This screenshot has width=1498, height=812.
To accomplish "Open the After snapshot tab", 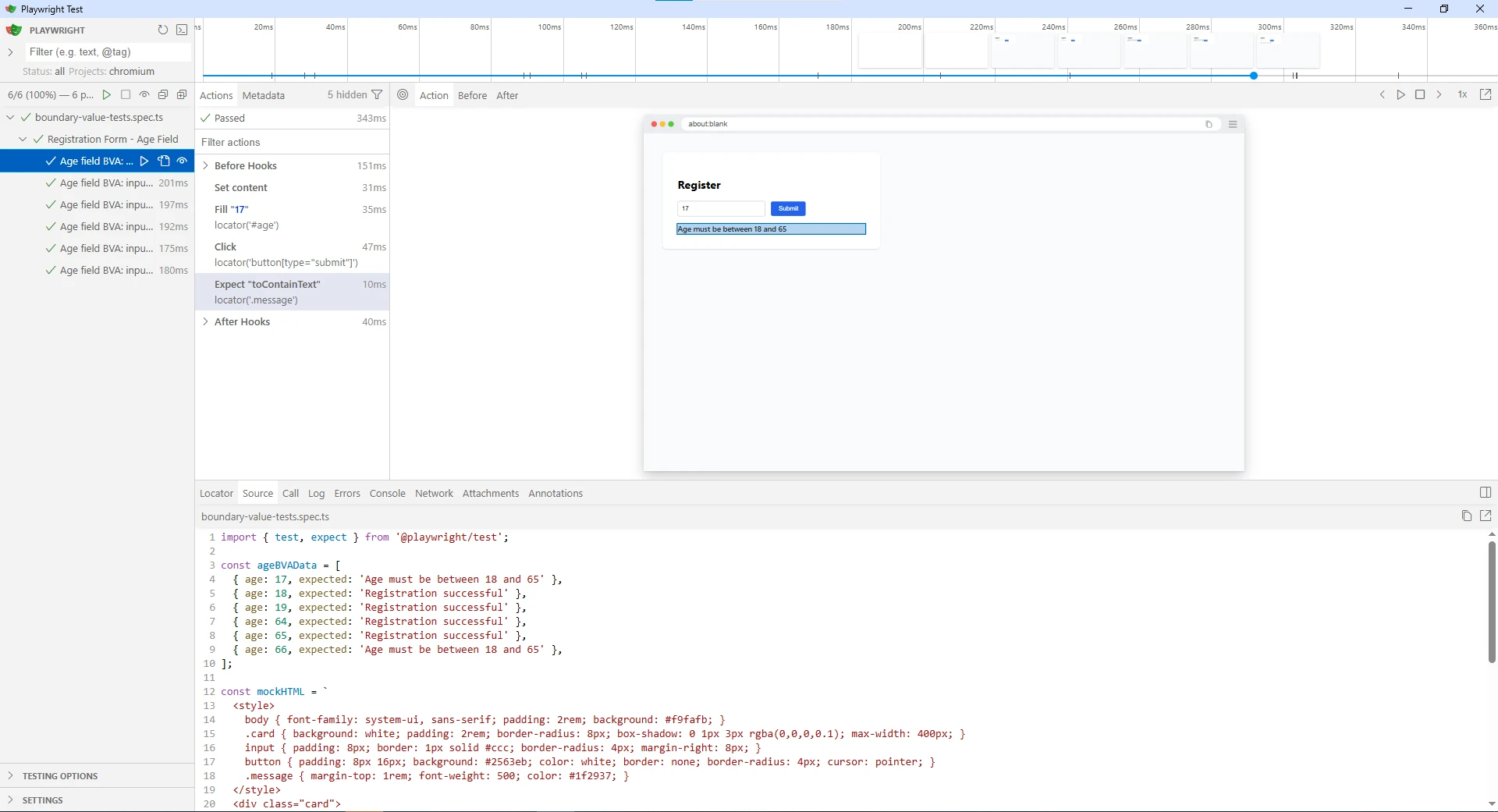I will tap(507, 95).
